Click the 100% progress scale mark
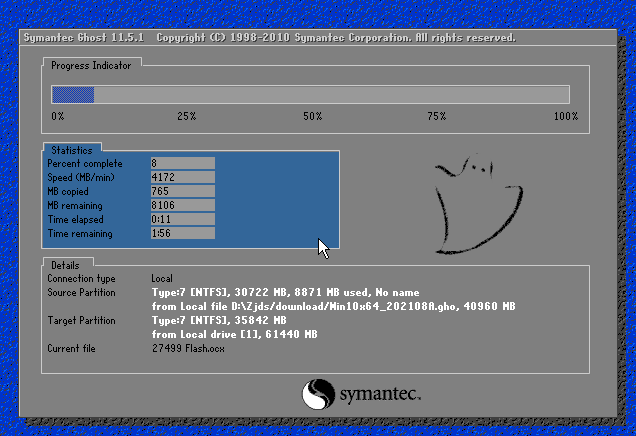 (566, 116)
